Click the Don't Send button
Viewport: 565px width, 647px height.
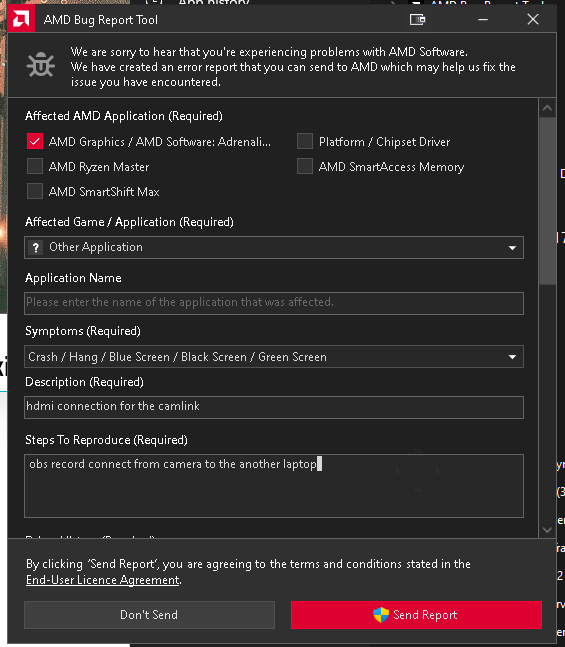click(149, 615)
